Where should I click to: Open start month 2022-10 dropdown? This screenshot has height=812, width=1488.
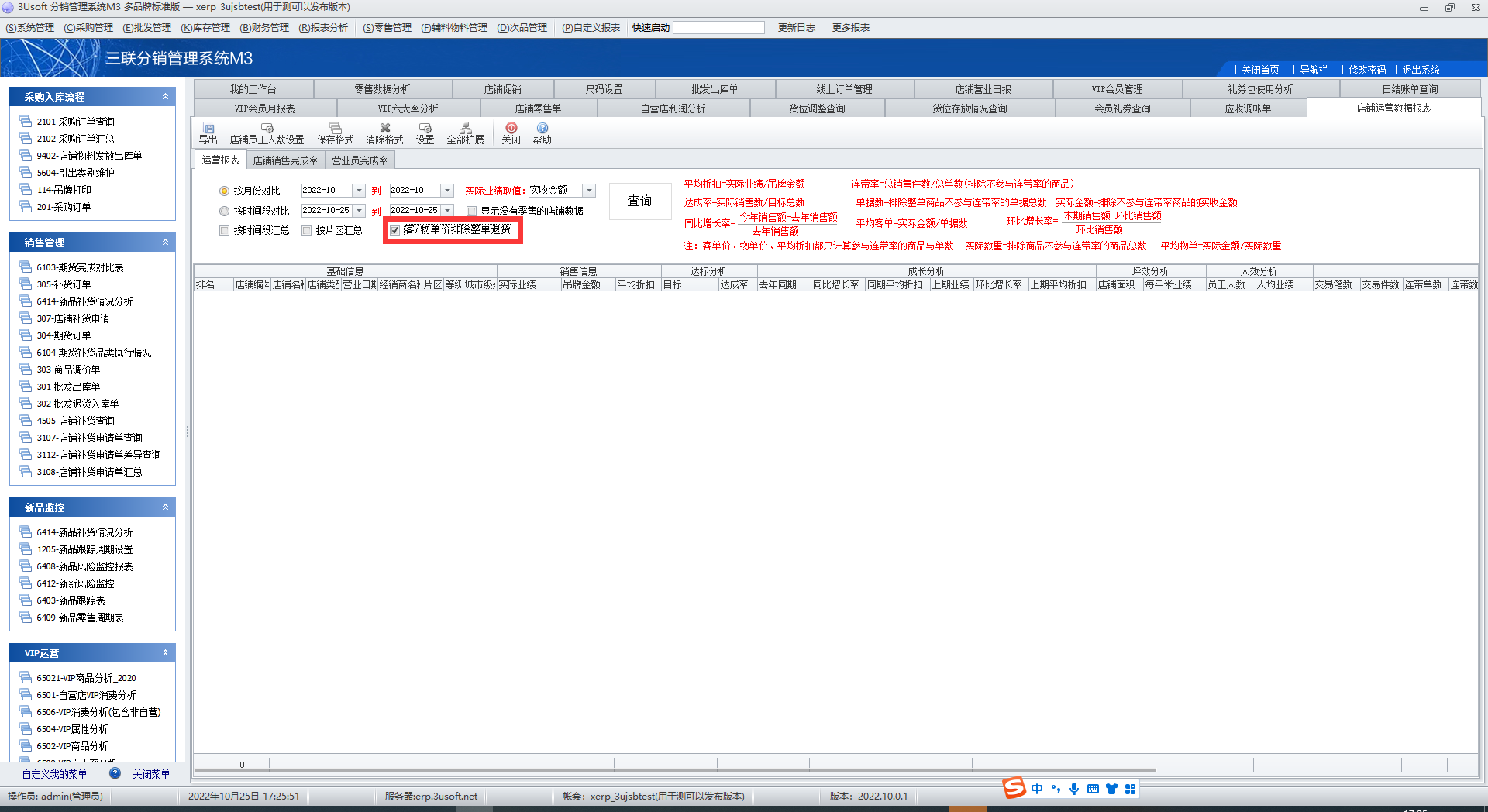click(359, 191)
